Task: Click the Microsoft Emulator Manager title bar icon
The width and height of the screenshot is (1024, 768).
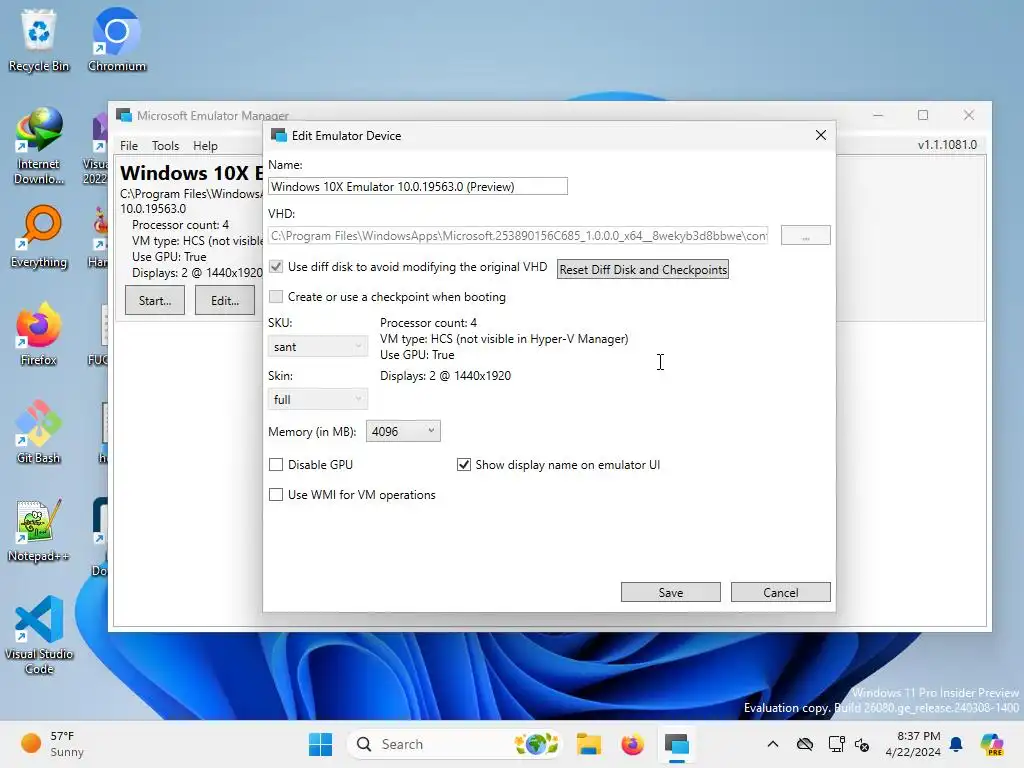Action: pyautogui.click(x=123, y=115)
